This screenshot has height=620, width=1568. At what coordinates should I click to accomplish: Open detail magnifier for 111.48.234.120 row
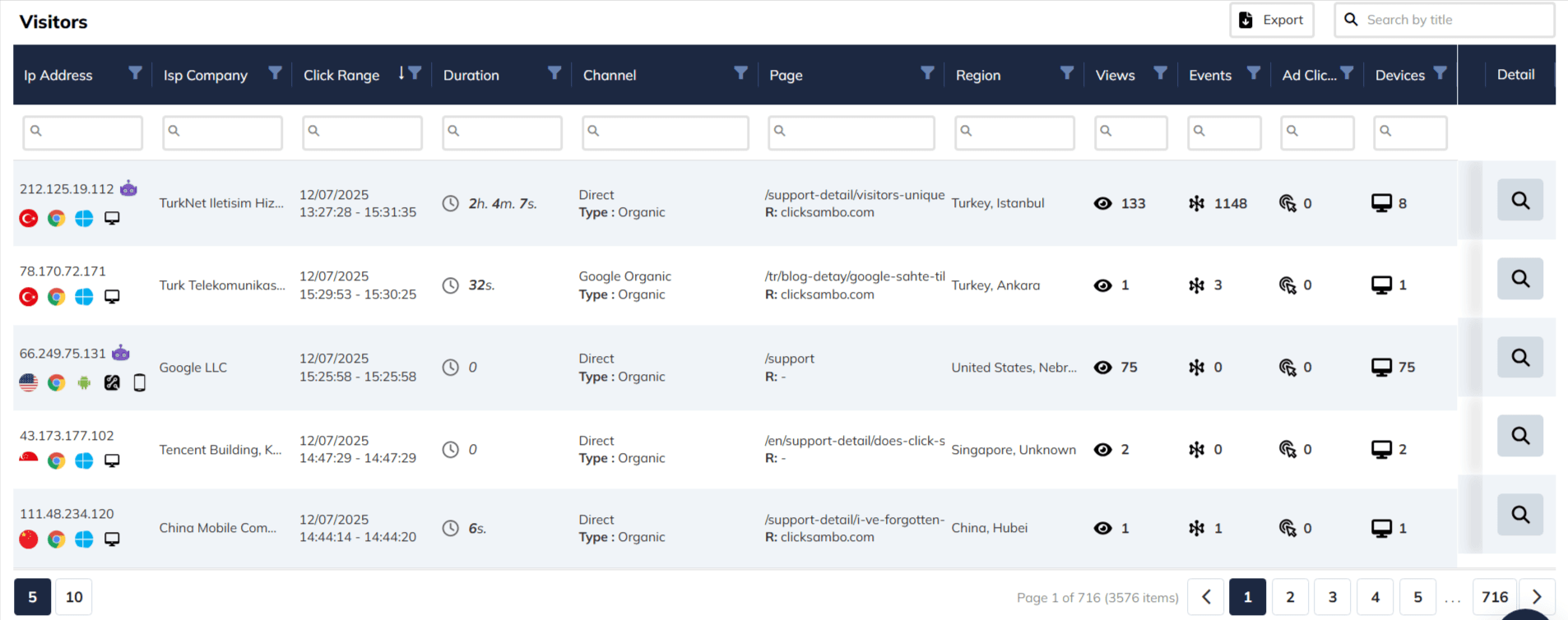tap(1519, 515)
